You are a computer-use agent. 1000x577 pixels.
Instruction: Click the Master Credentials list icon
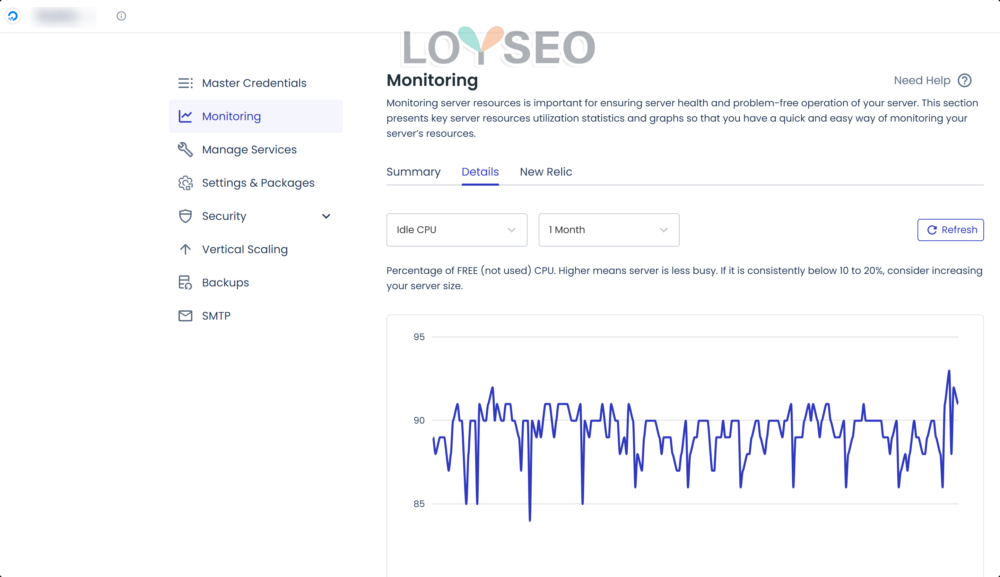tap(185, 83)
